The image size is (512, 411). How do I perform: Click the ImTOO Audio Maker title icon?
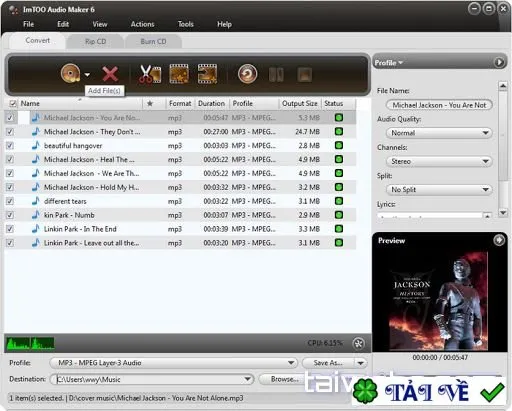click(x=13, y=10)
